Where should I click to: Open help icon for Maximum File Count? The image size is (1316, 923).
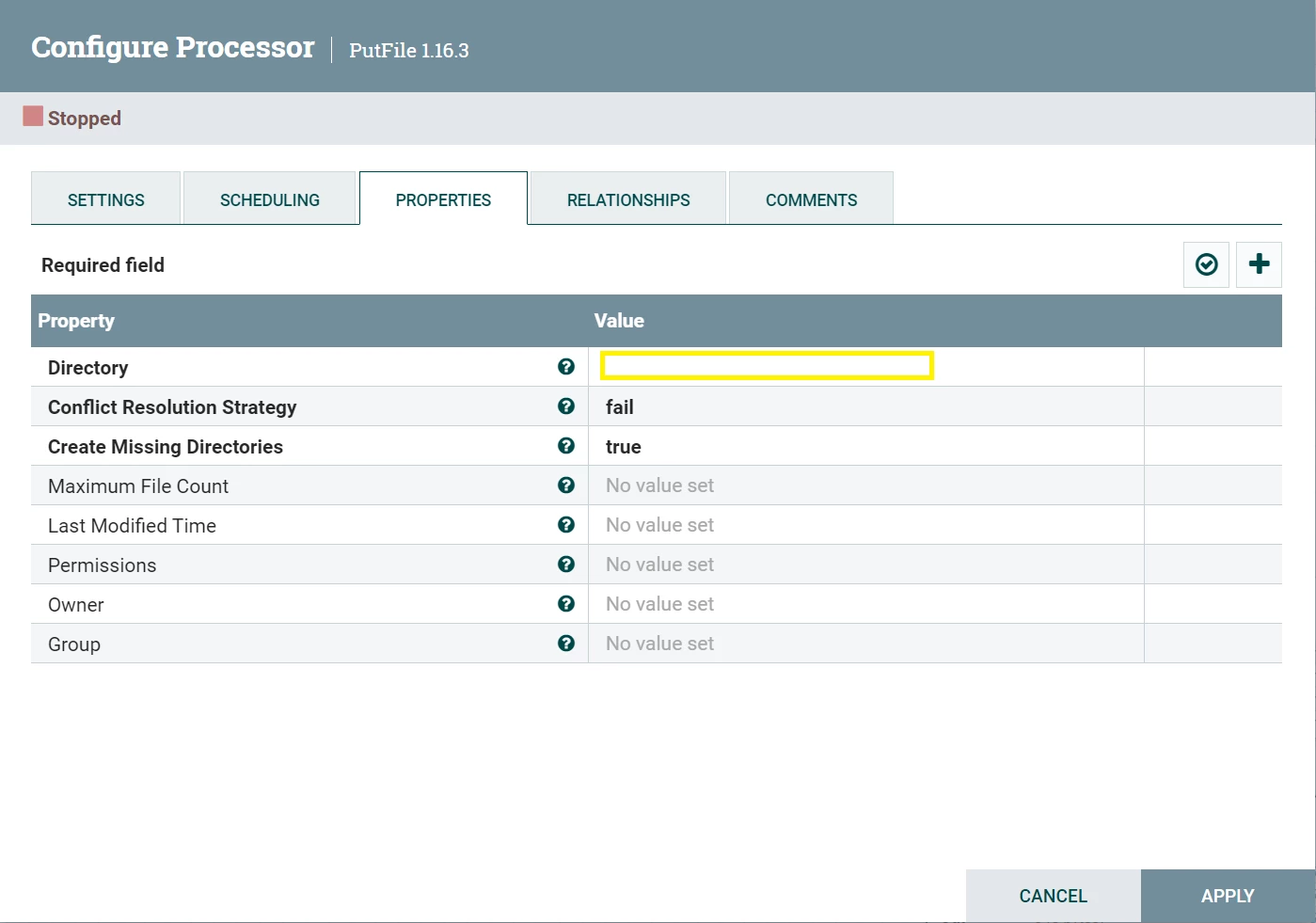566,485
